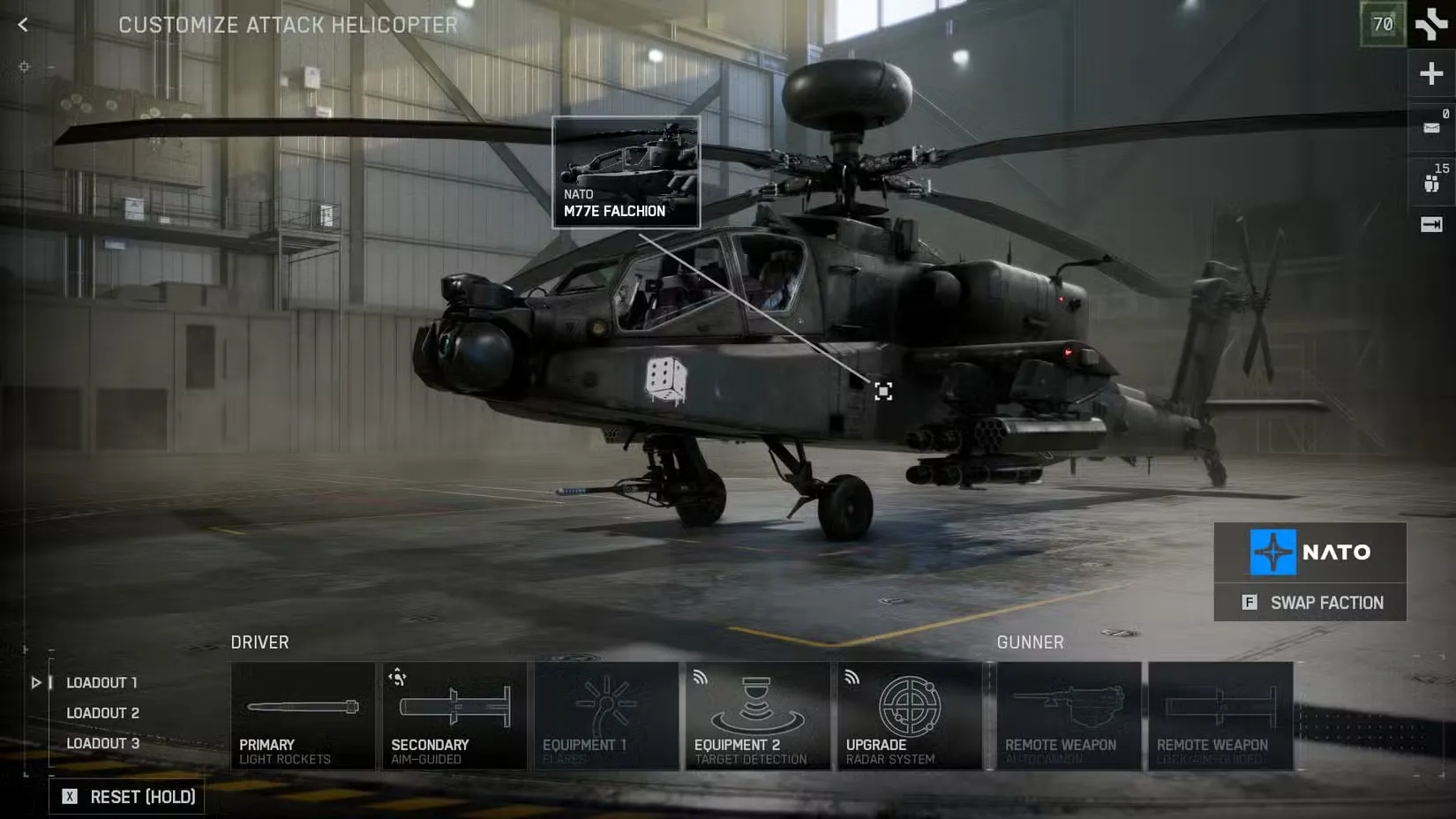Viewport: 1456px width, 819px height.
Task: Click the crossed-arrows icon at top right
Action: coord(1431,25)
